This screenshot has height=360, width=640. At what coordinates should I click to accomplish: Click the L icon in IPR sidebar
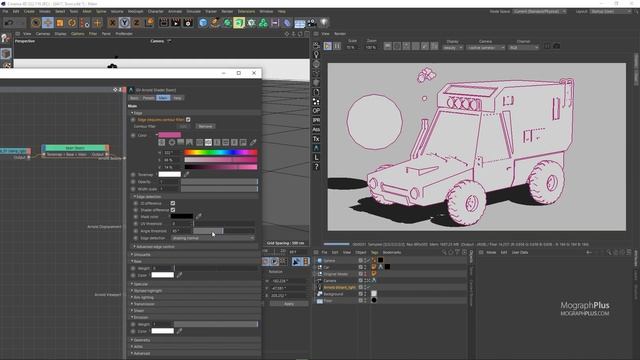[316, 158]
